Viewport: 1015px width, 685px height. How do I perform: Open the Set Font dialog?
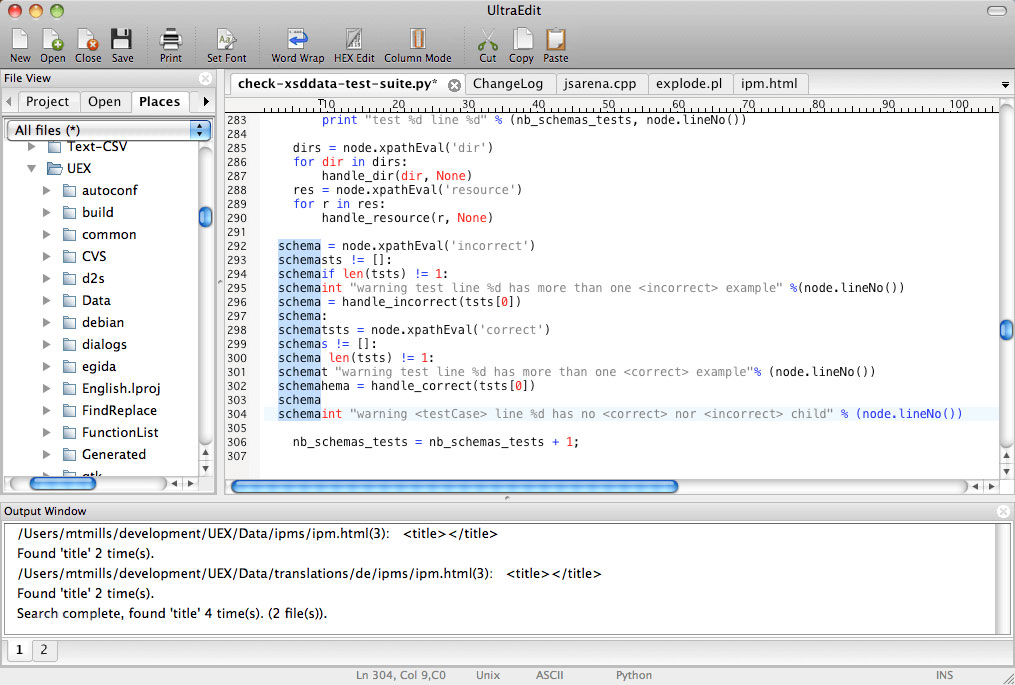[x=227, y=45]
